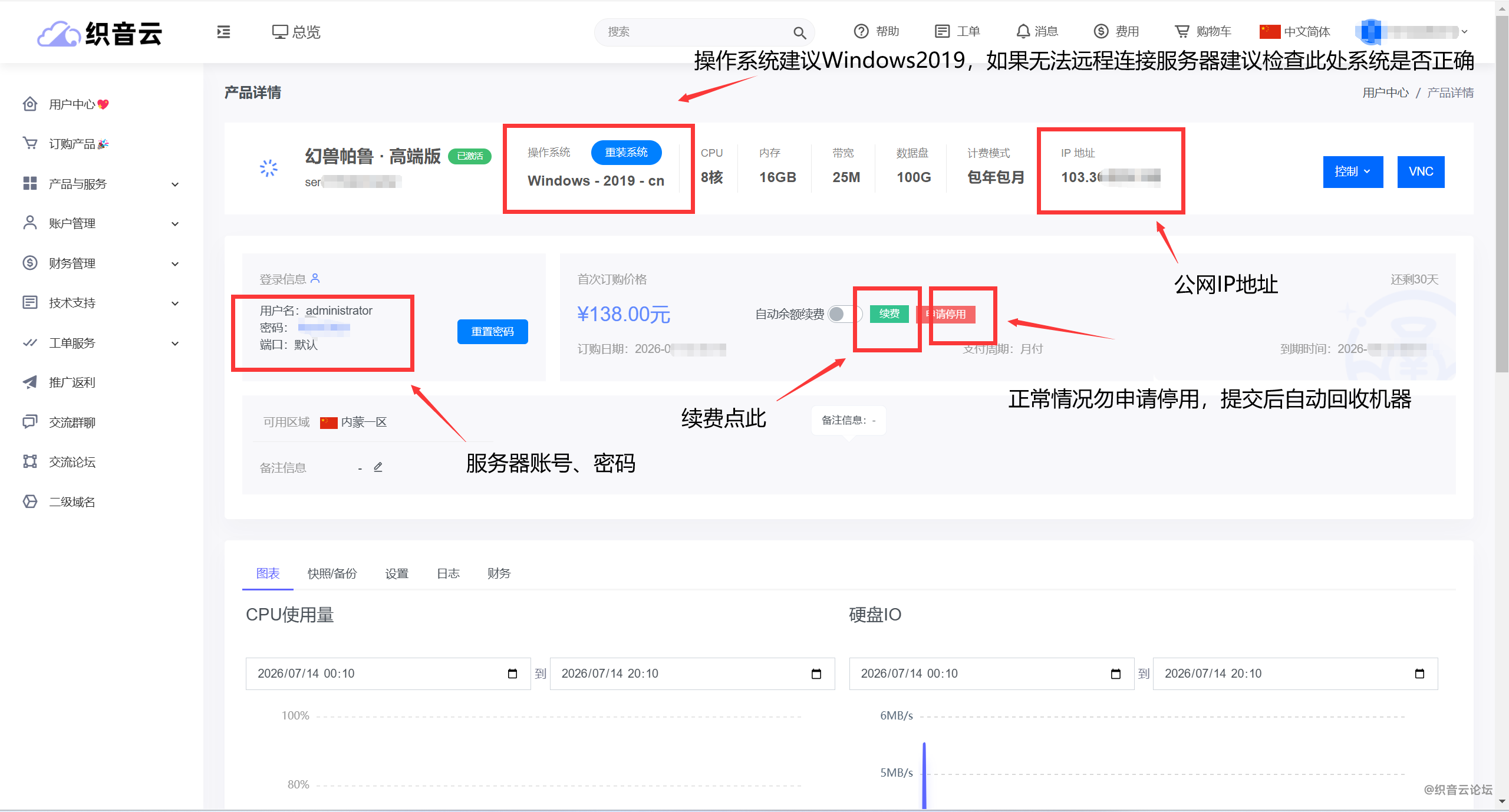Open the 总览 overview monitor icon
This screenshot has width=1509, height=812.
coord(279,32)
